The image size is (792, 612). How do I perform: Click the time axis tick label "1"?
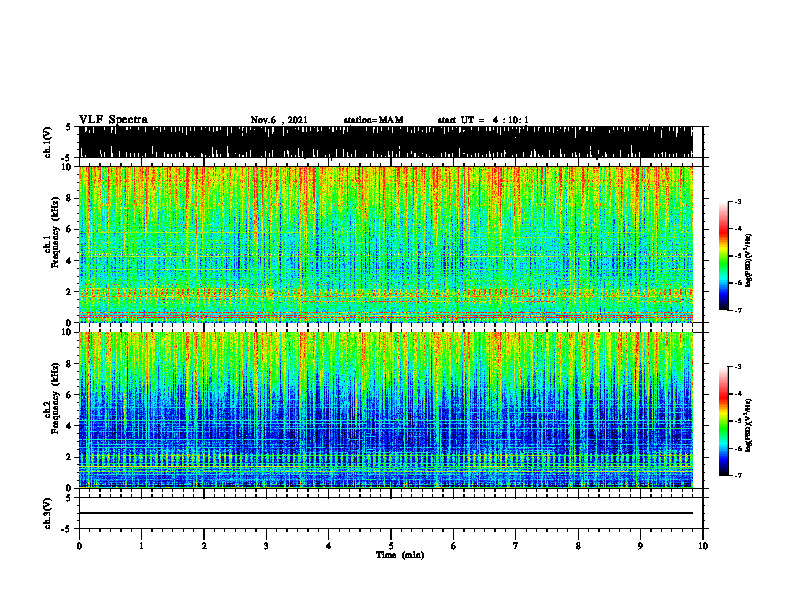click(141, 546)
